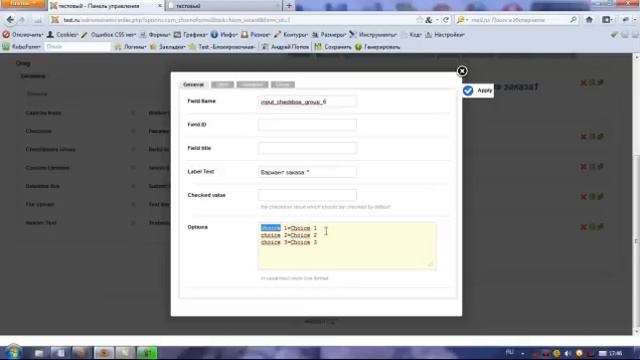Open the 'Графика' toolbar menu

coord(191,35)
